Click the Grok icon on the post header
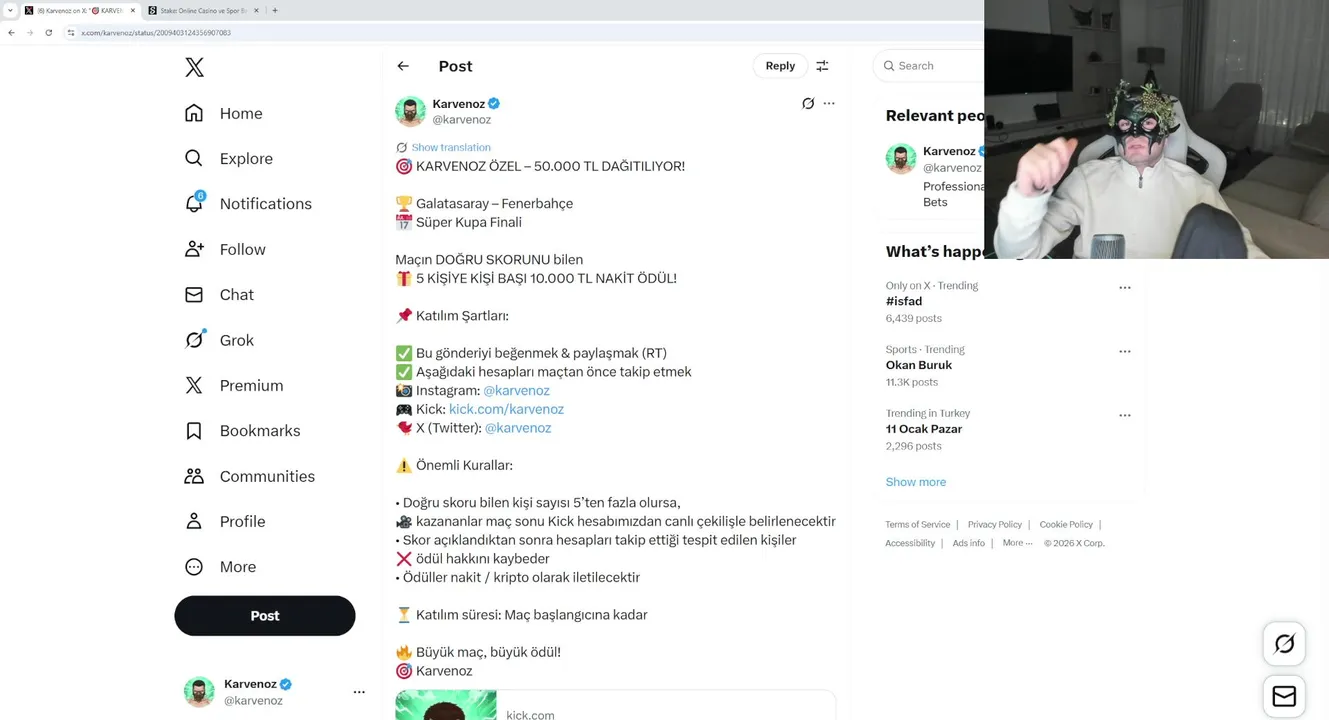1329x720 pixels. pyautogui.click(x=808, y=103)
